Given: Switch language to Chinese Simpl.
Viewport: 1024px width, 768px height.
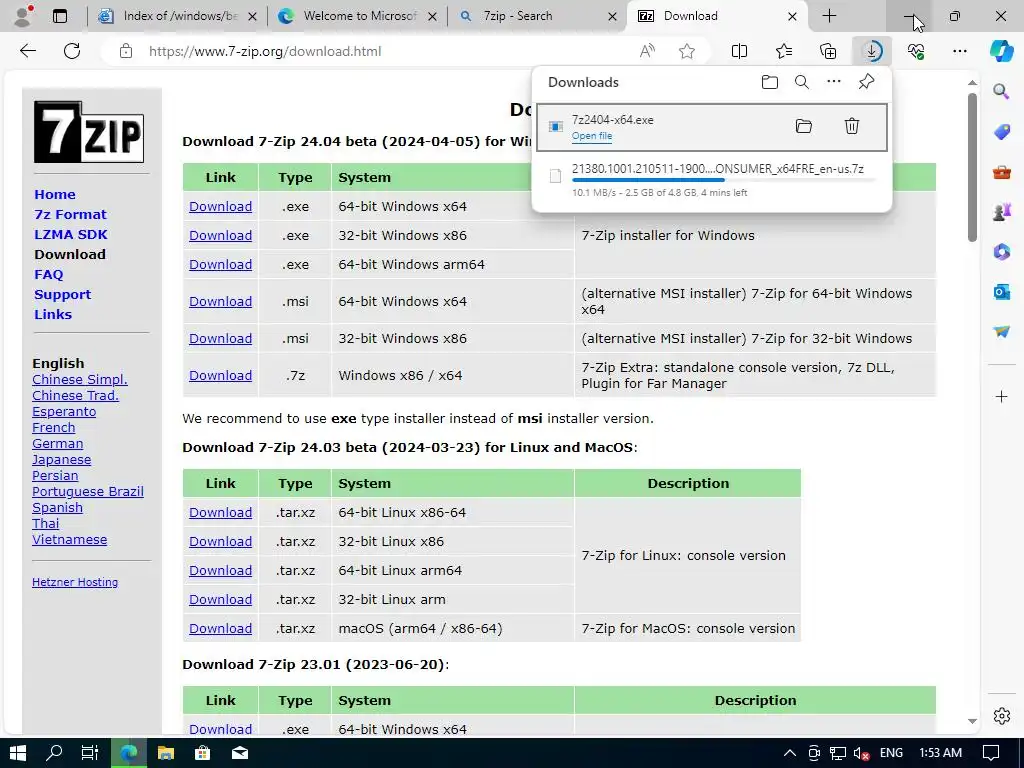Looking at the screenshot, I should [80, 379].
